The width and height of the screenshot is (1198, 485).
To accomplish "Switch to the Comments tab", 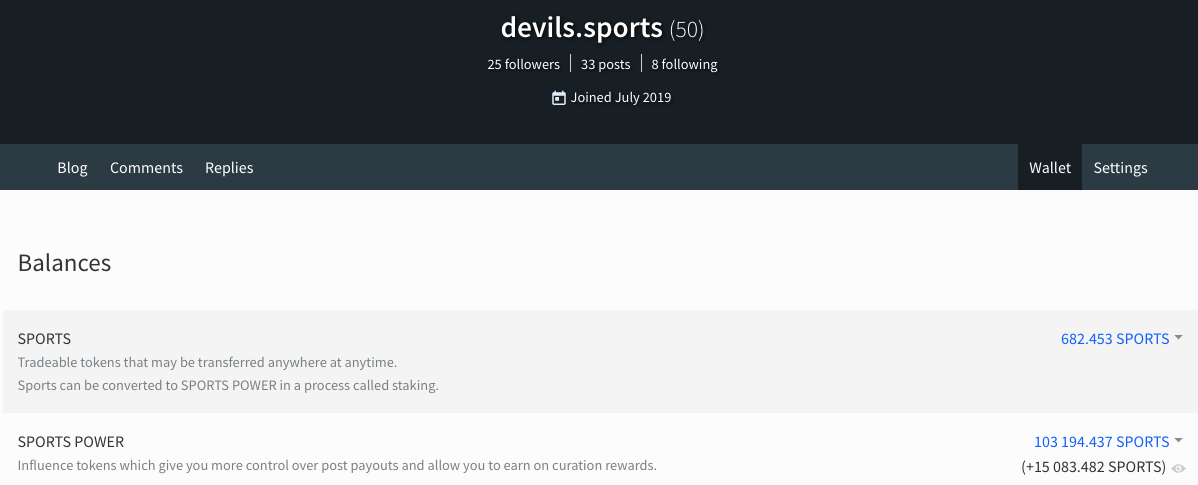I will pyautogui.click(x=146, y=167).
